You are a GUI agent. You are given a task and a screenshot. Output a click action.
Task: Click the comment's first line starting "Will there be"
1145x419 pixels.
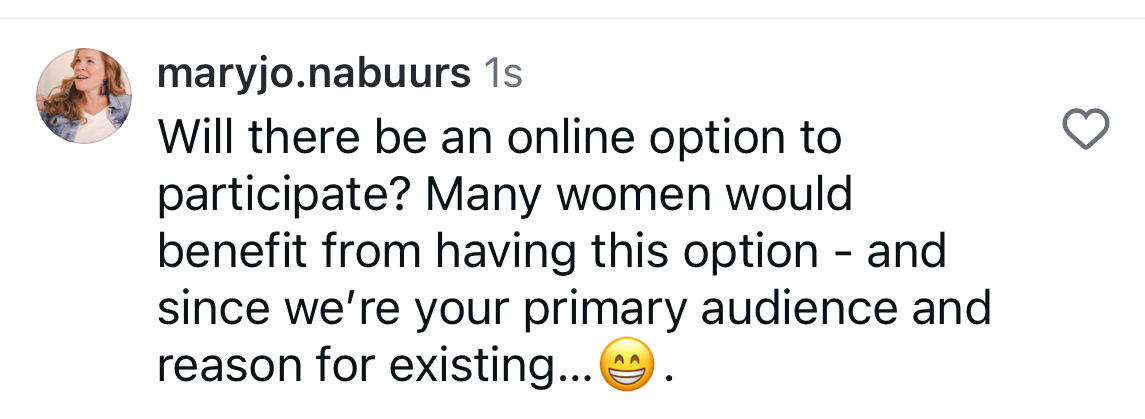point(498,139)
